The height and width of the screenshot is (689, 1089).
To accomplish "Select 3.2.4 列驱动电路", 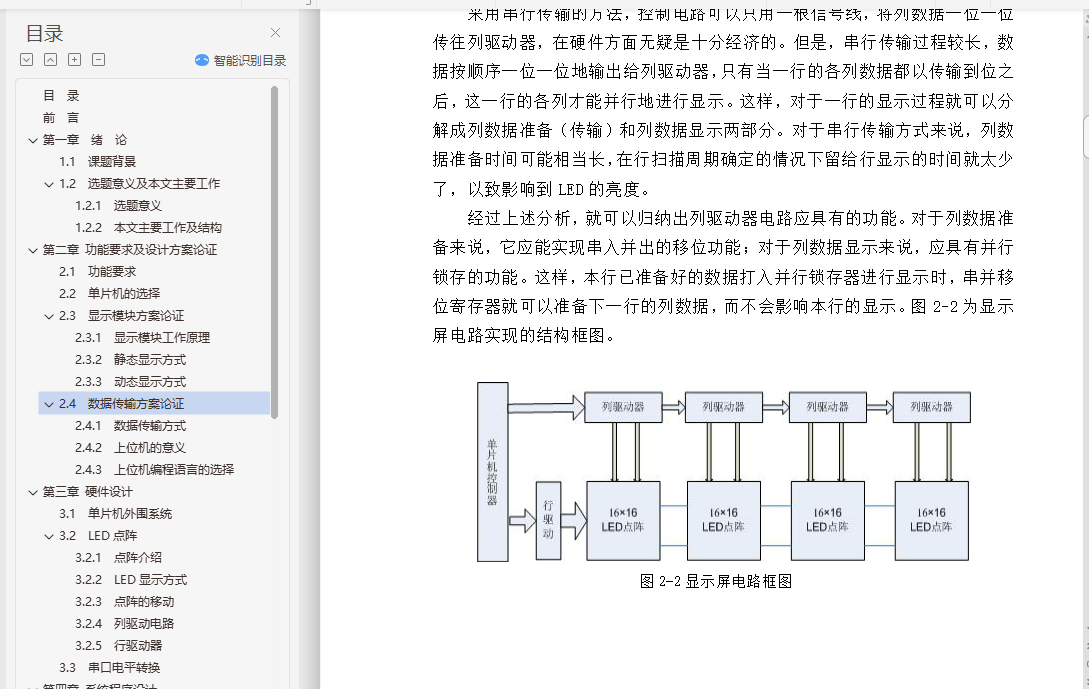I will pos(124,624).
